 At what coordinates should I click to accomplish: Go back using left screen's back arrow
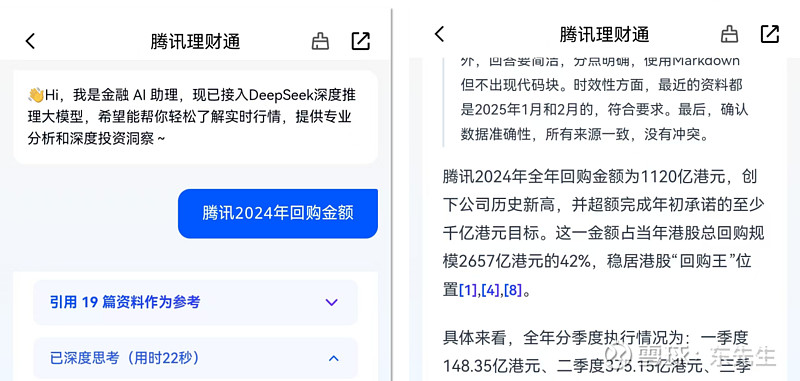31,41
